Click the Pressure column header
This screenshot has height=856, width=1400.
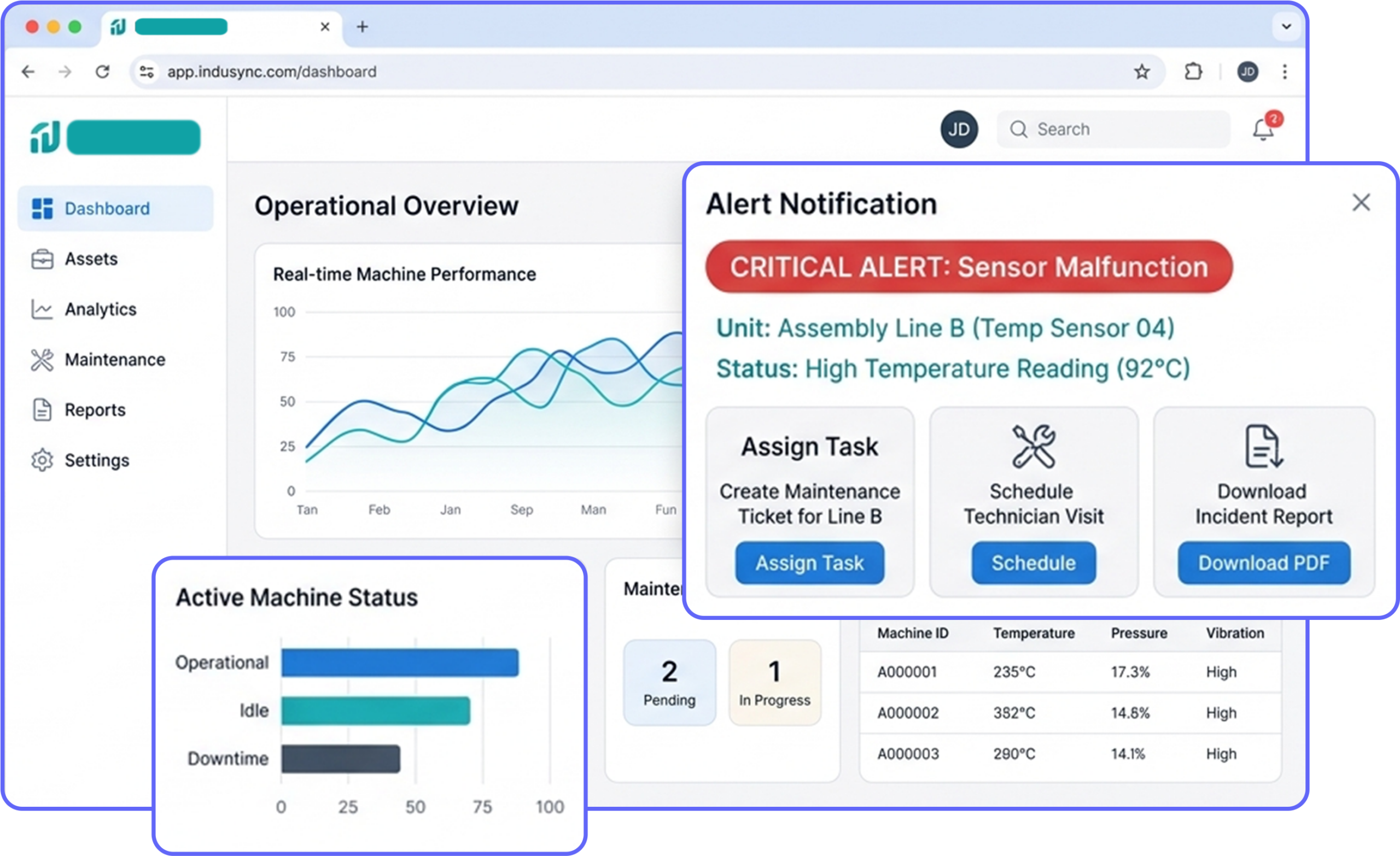point(1139,634)
